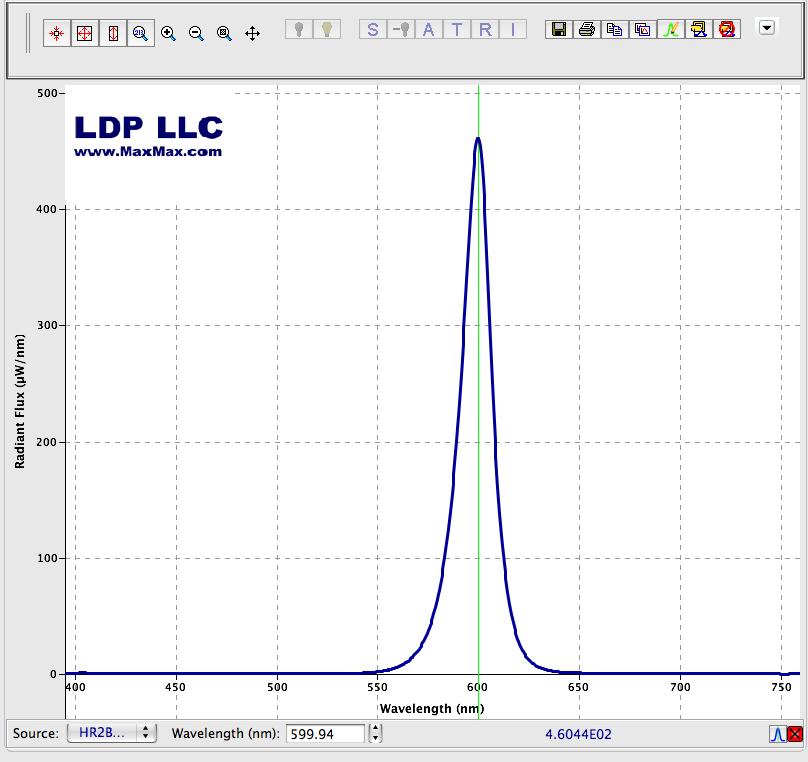
Task: Click the green-yellow curve overlay spectrum icon
Action: (671, 29)
